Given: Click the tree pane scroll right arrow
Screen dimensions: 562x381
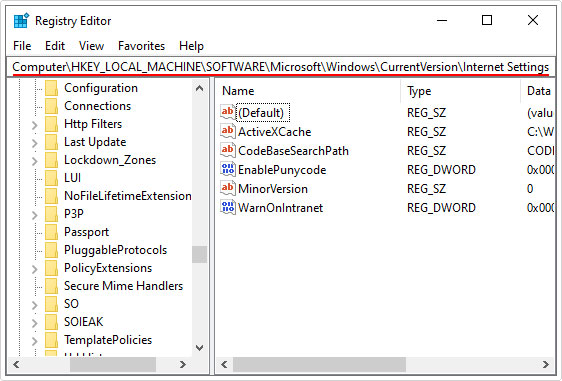Looking at the screenshot, I should pos(183,365).
